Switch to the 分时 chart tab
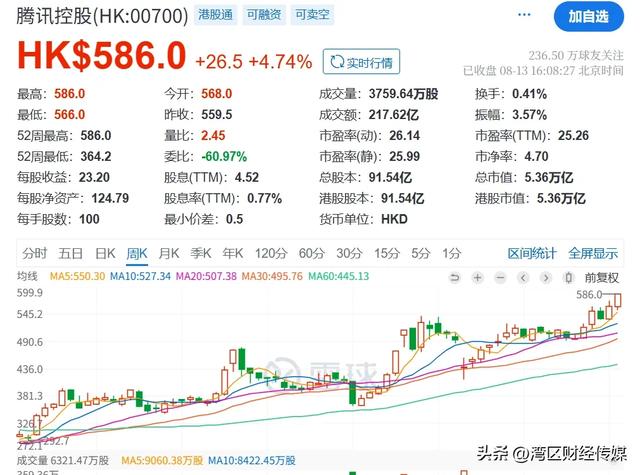This screenshot has width=640, height=475. point(35,253)
